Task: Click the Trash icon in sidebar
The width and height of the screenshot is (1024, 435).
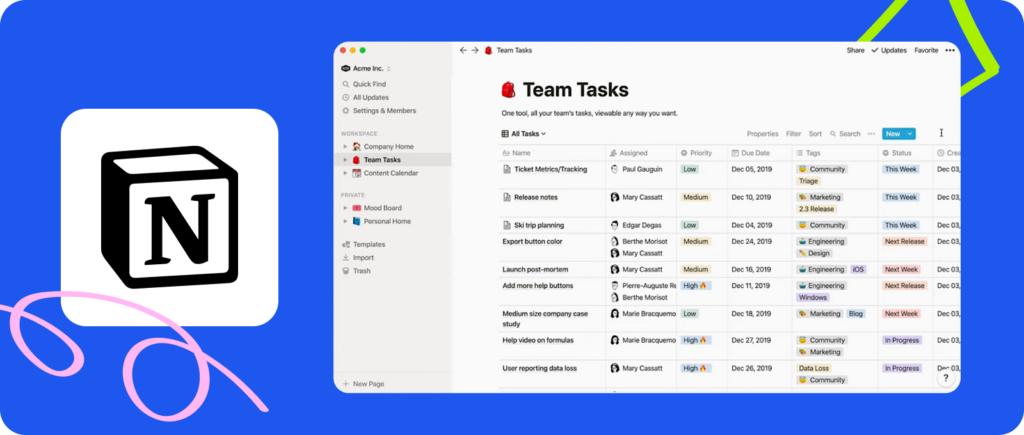Action: click(x=346, y=270)
